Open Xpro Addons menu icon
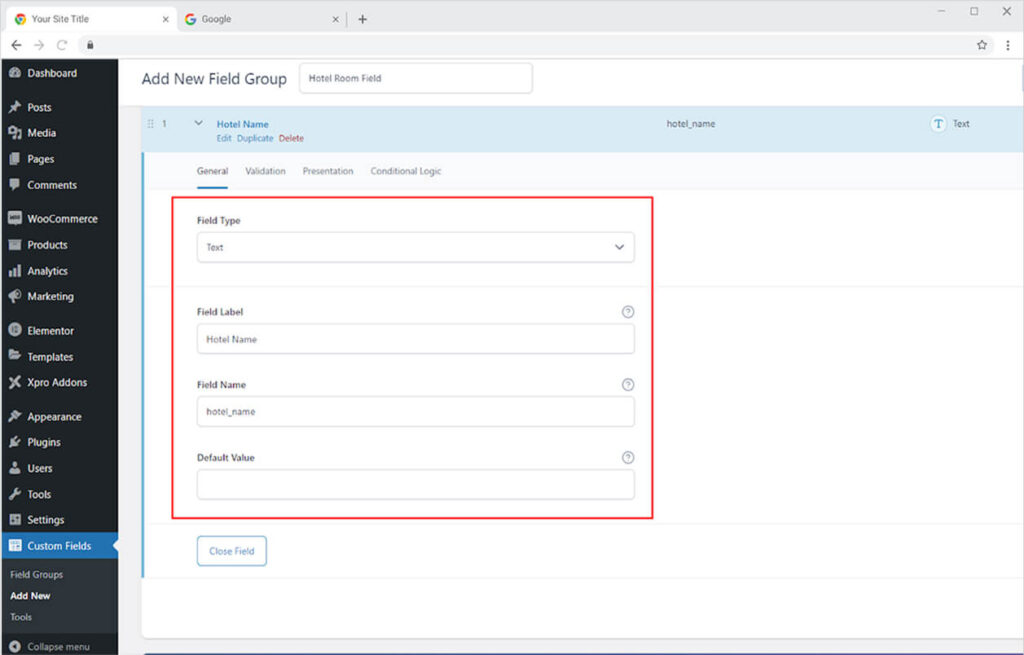The height and width of the screenshot is (655, 1024). coord(14,383)
